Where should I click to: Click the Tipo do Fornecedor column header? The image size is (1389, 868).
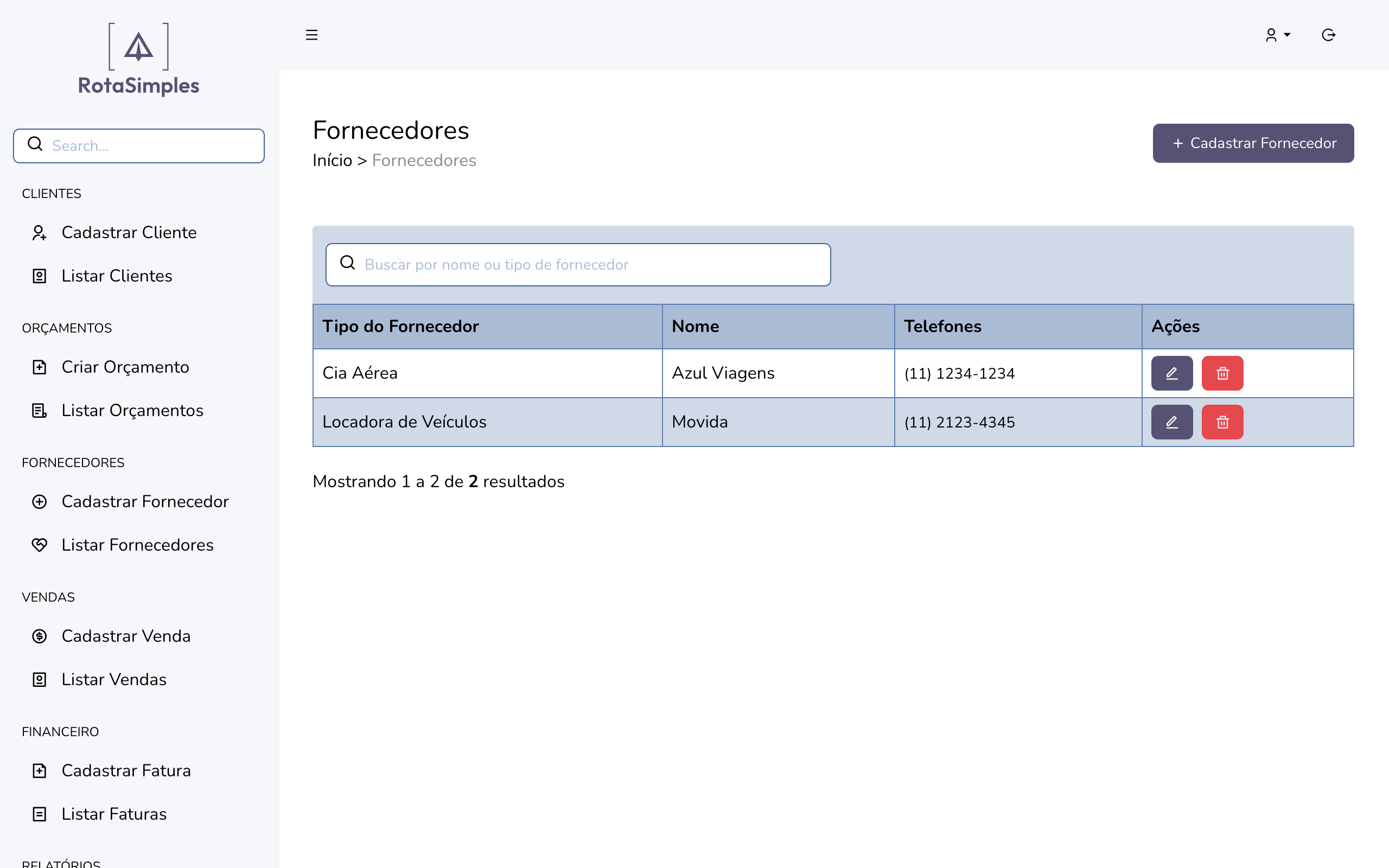point(487,326)
